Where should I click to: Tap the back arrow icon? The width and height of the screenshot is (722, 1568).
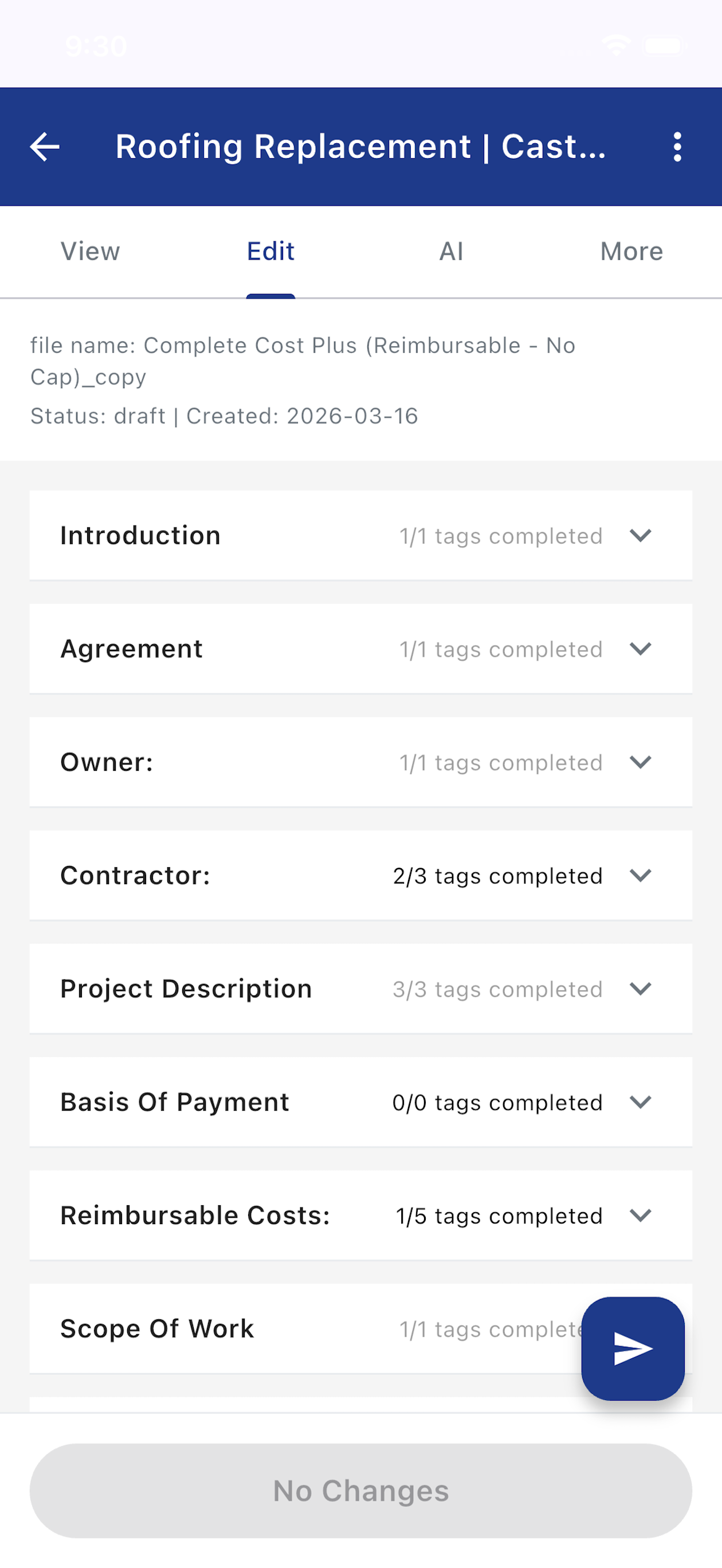(45, 147)
